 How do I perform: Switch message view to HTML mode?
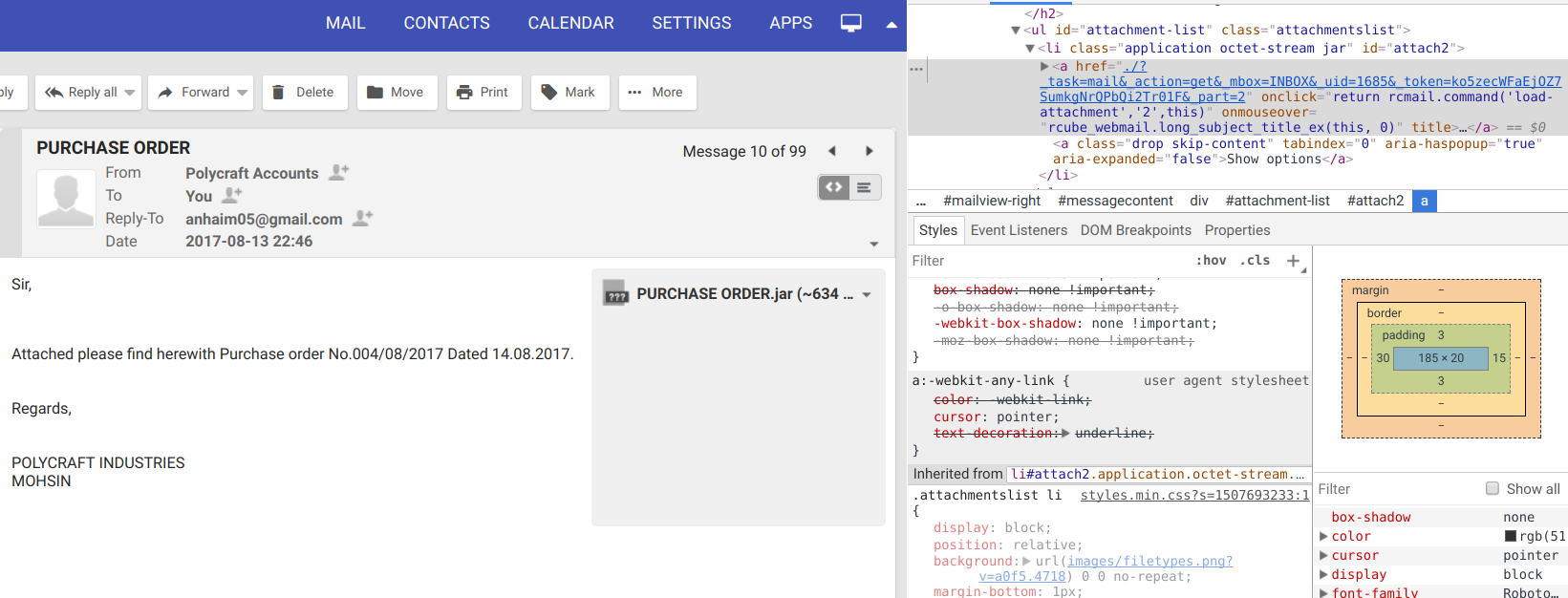coord(834,187)
